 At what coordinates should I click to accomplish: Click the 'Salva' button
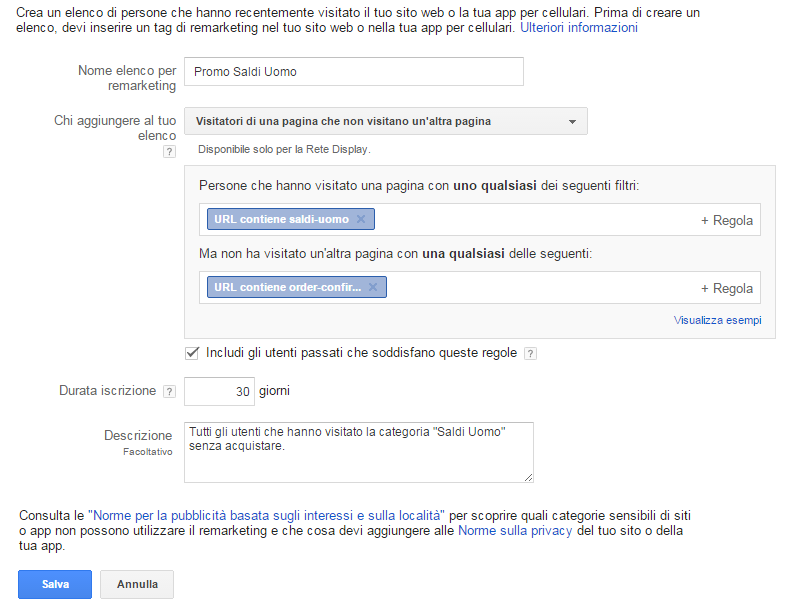click(x=55, y=584)
